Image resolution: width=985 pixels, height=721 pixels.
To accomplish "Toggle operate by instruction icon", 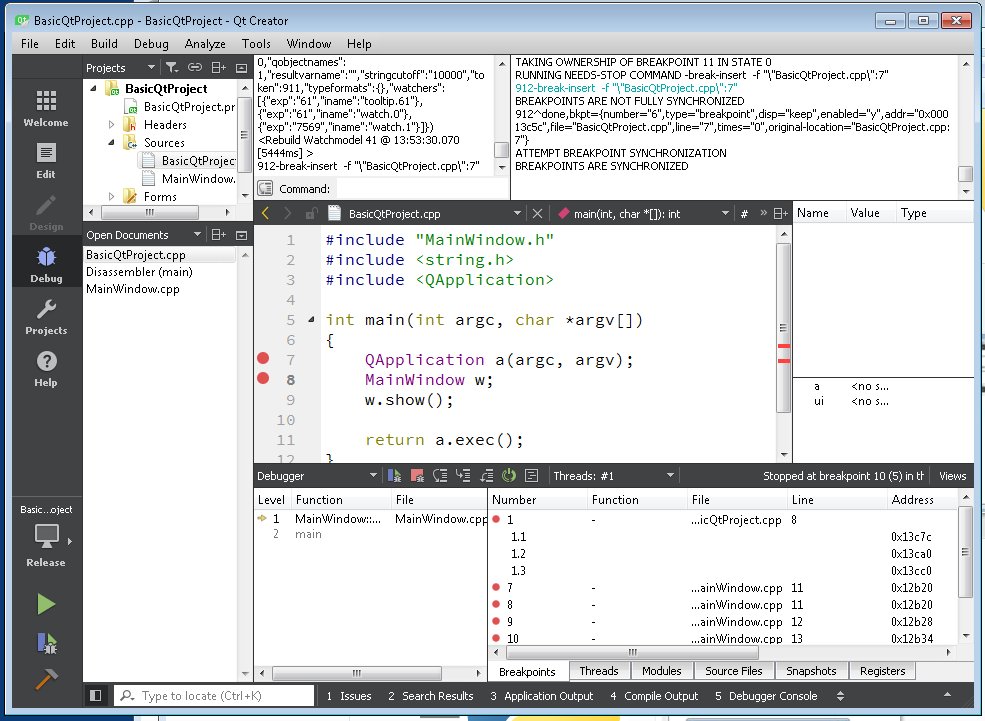I will click(531, 475).
